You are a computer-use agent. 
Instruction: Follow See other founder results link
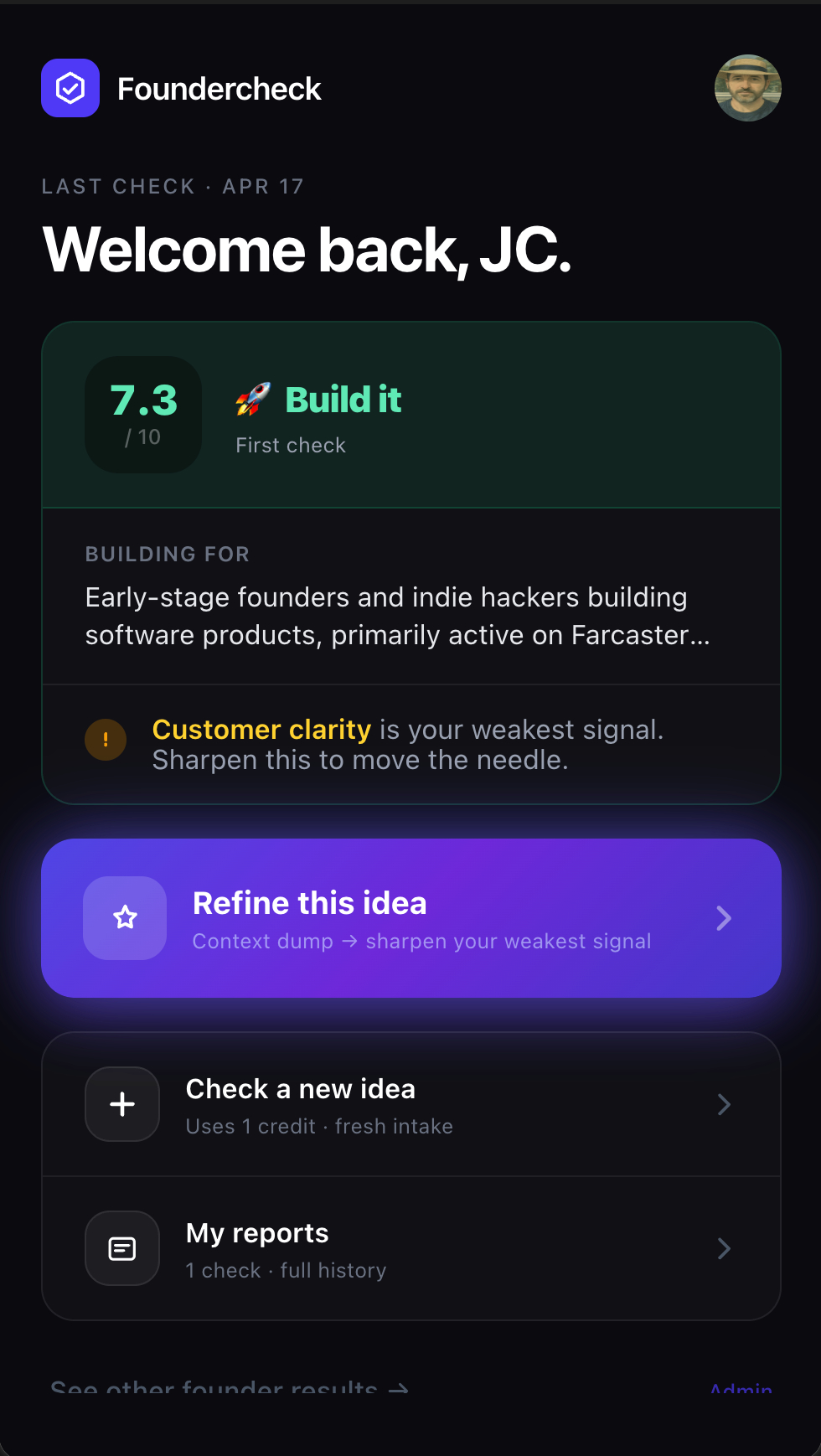coord(229,1387)
